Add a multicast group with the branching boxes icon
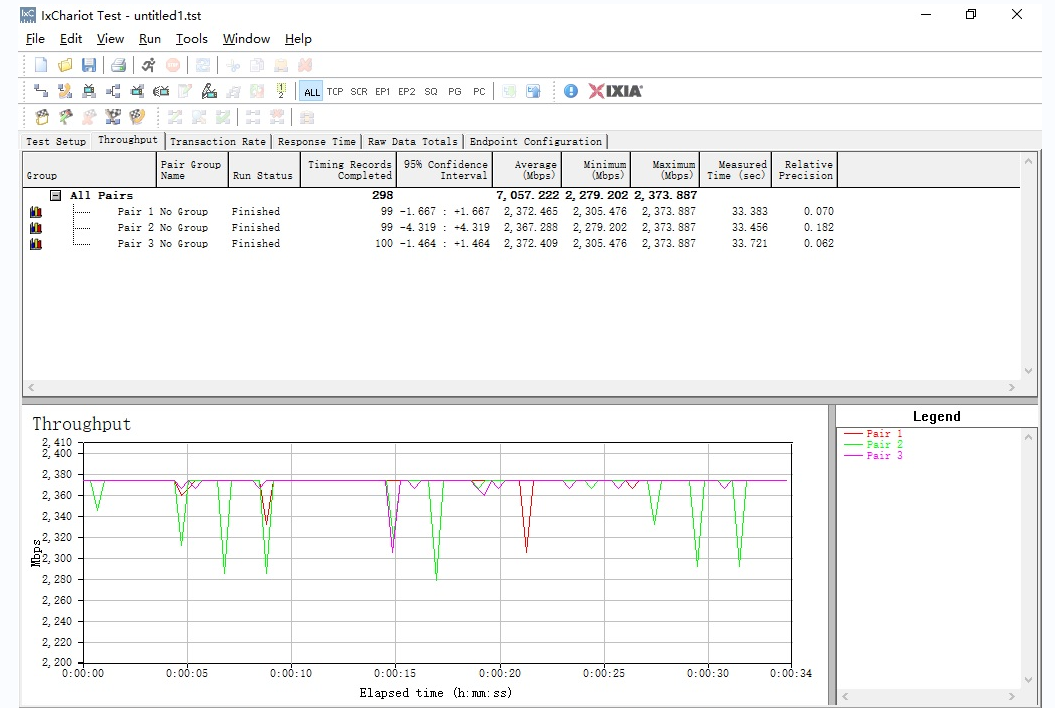Viewport: 1055px width, 708px height. [113, 91]
